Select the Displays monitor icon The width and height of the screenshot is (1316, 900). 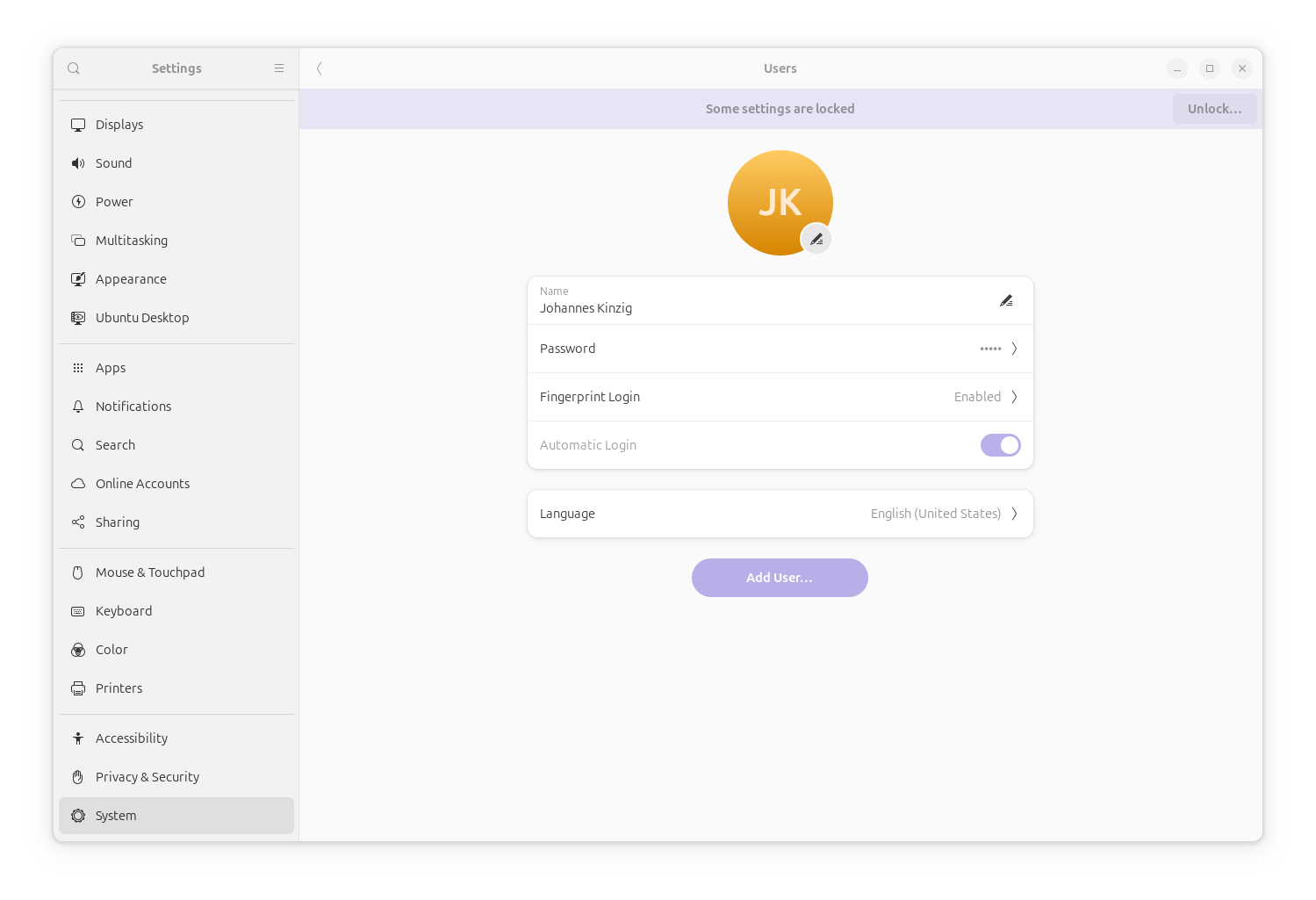click(x=78, y=124)
